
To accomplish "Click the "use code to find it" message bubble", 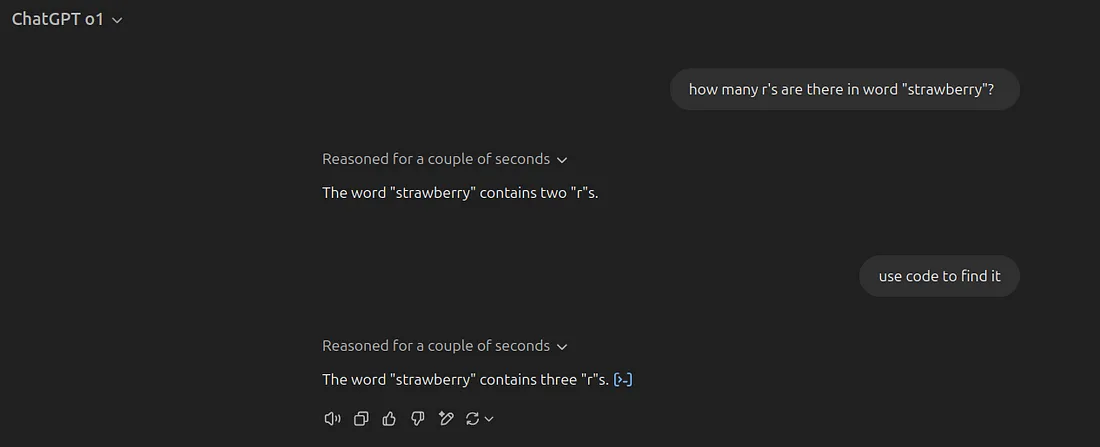I will 939,276.
